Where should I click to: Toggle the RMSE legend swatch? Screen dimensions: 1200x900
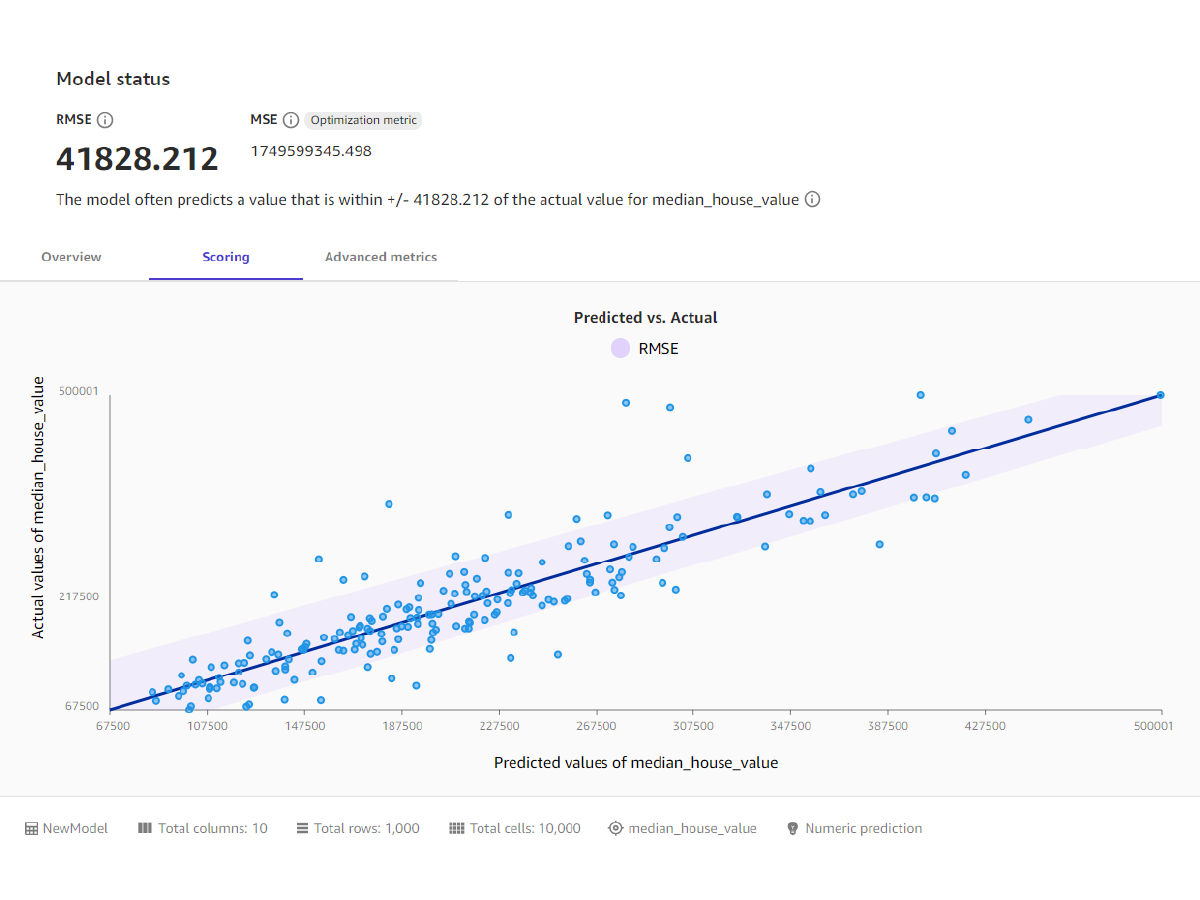(621, 348)
